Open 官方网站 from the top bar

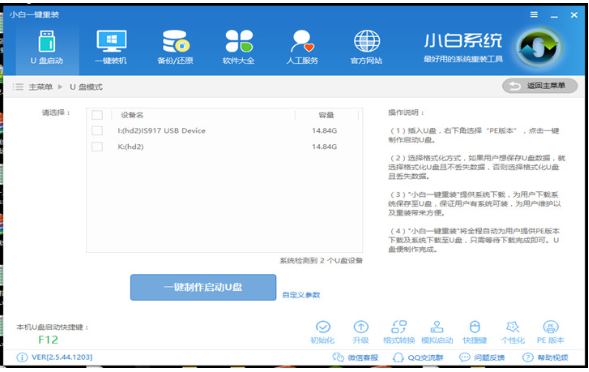pos(366,48)
